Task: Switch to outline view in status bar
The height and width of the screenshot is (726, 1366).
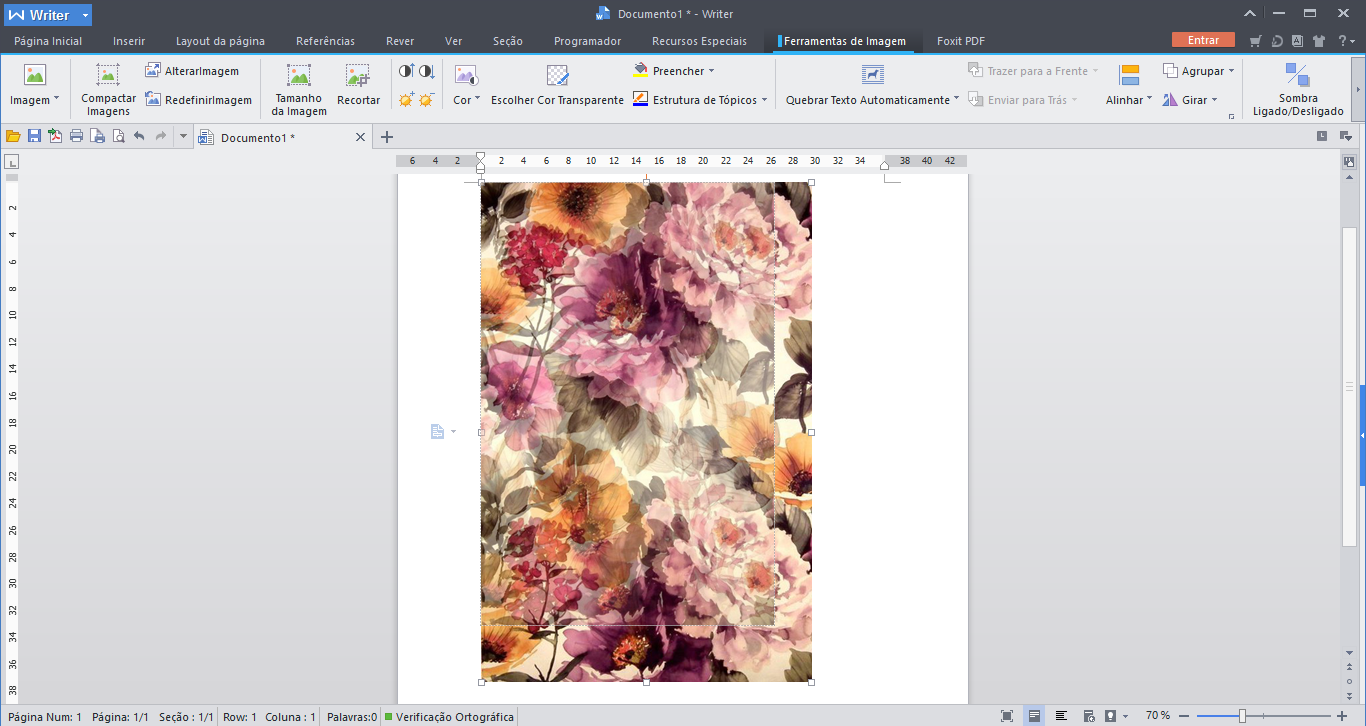Action: tap(1062, 716)
